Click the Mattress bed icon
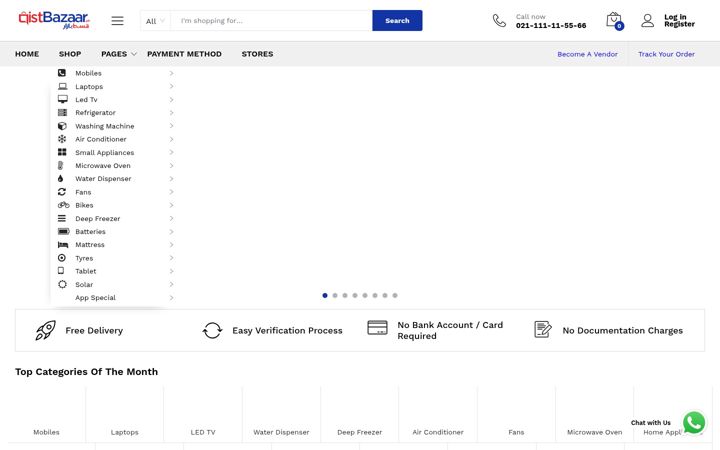This screenshot has width=720, height=450. tap(63, 245)
